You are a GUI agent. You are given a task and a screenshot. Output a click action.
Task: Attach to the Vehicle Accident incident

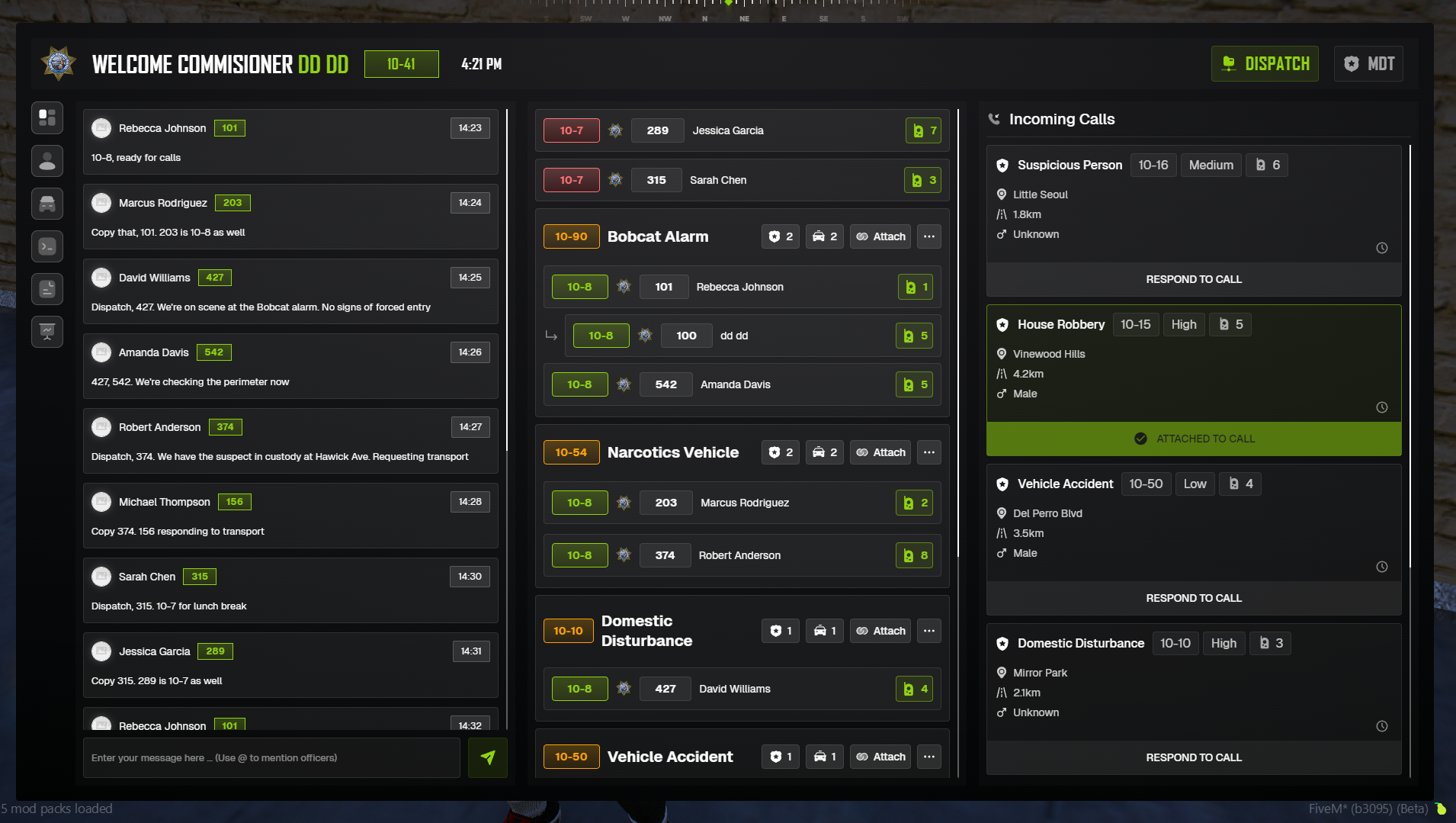point(880,757)
